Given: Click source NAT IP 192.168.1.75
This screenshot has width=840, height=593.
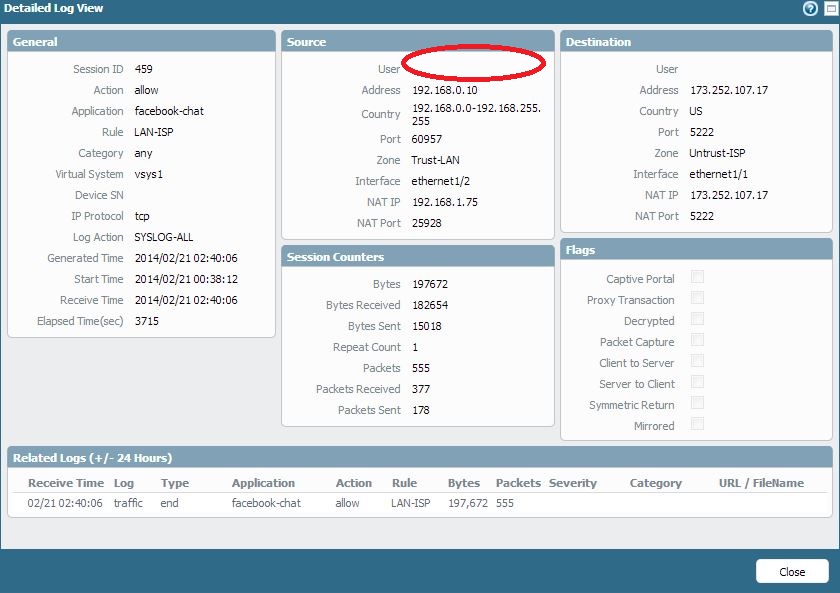Looking at the screenshot, I should click(445, 202).
